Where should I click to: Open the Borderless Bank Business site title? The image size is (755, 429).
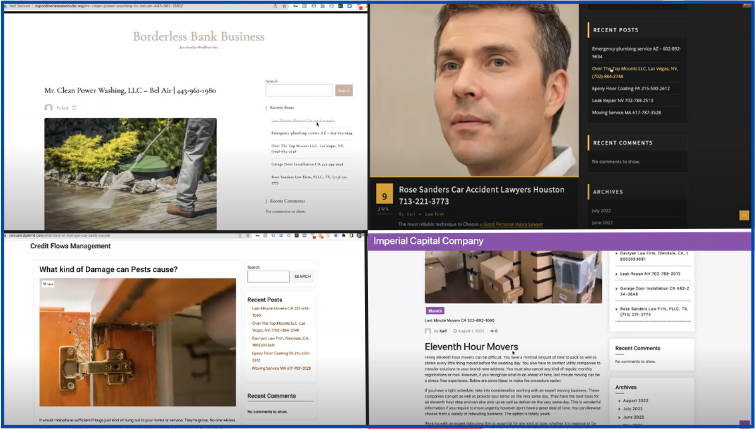(198, 37)
